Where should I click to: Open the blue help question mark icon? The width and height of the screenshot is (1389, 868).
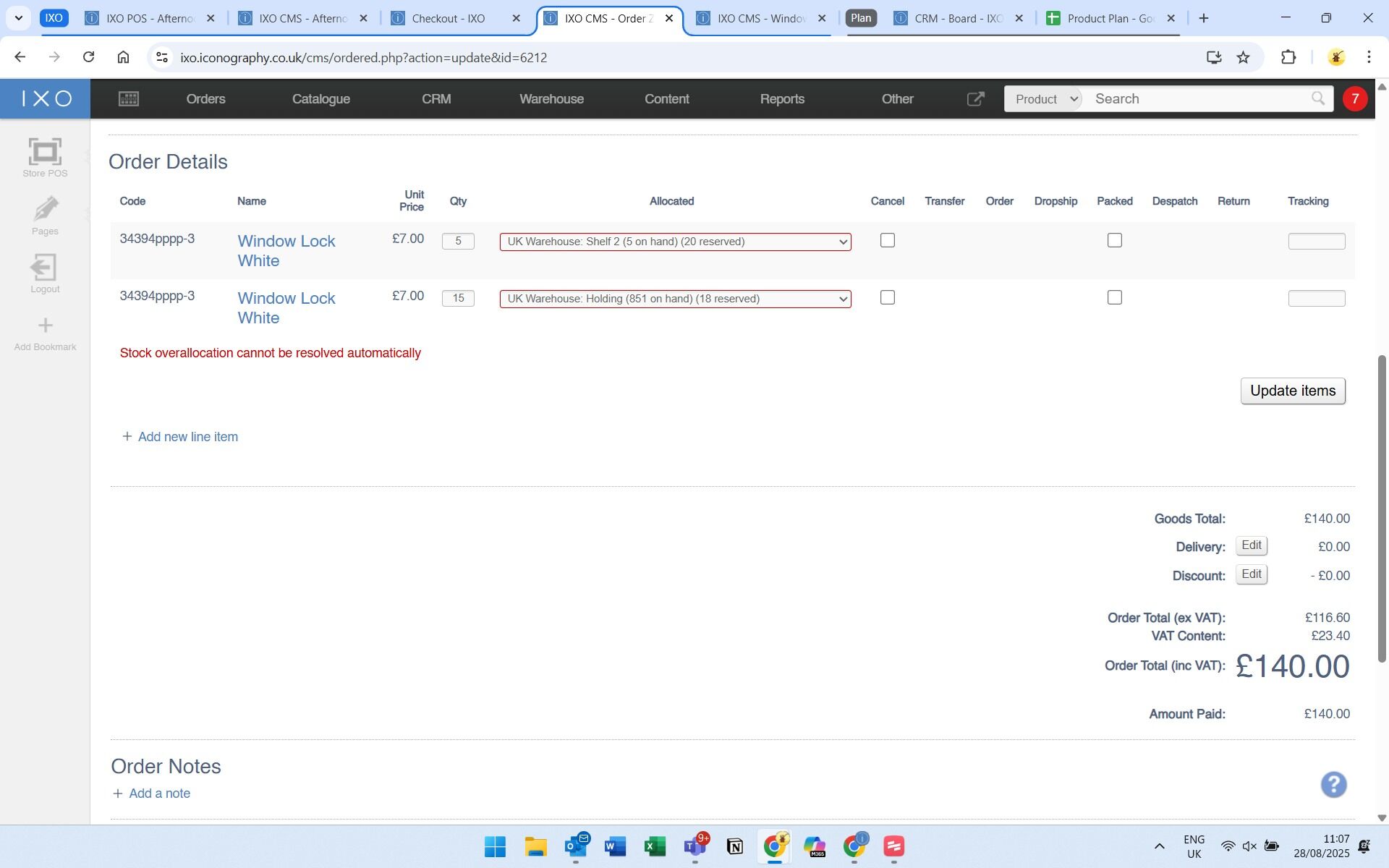[x=1333, y=784]
